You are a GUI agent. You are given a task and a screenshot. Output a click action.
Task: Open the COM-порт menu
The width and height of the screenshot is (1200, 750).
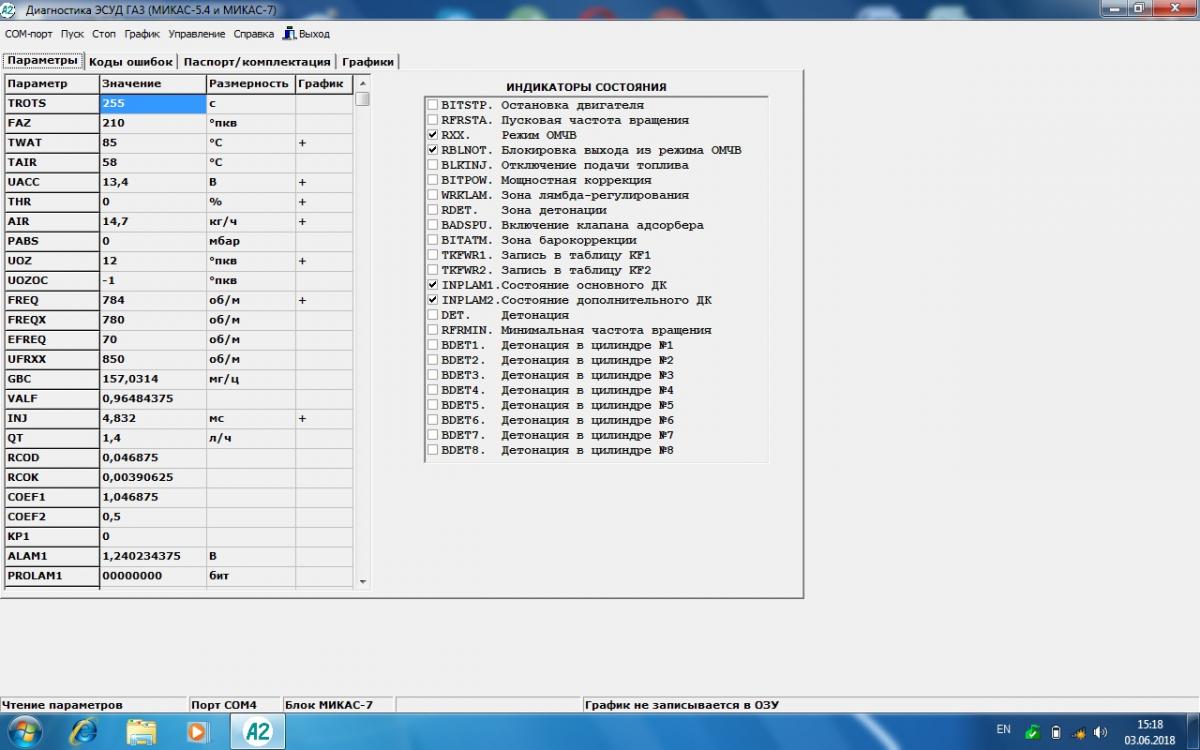click(28, 33)
